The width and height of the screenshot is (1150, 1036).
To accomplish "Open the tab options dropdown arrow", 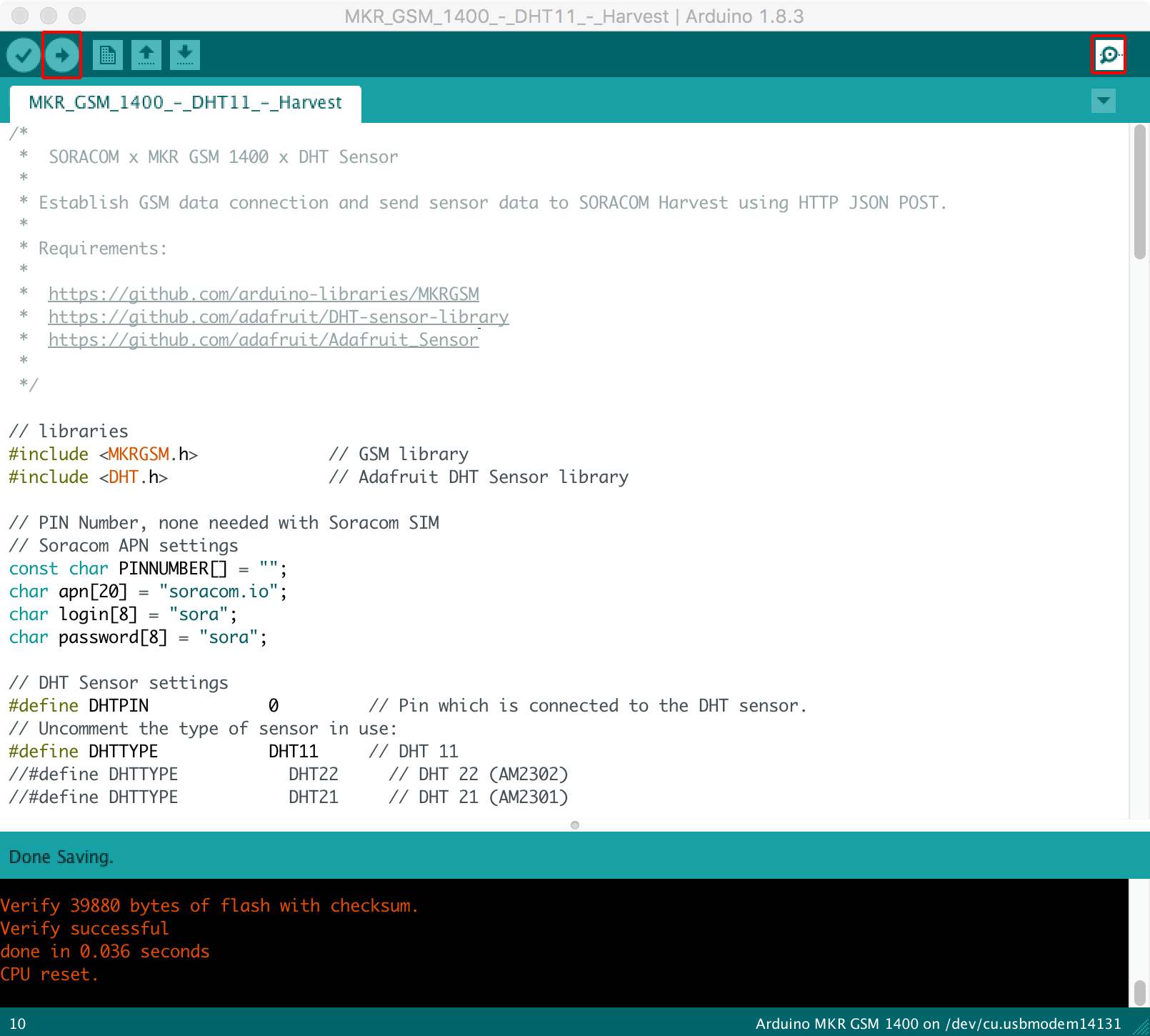I will click(x=1103, y=101).
